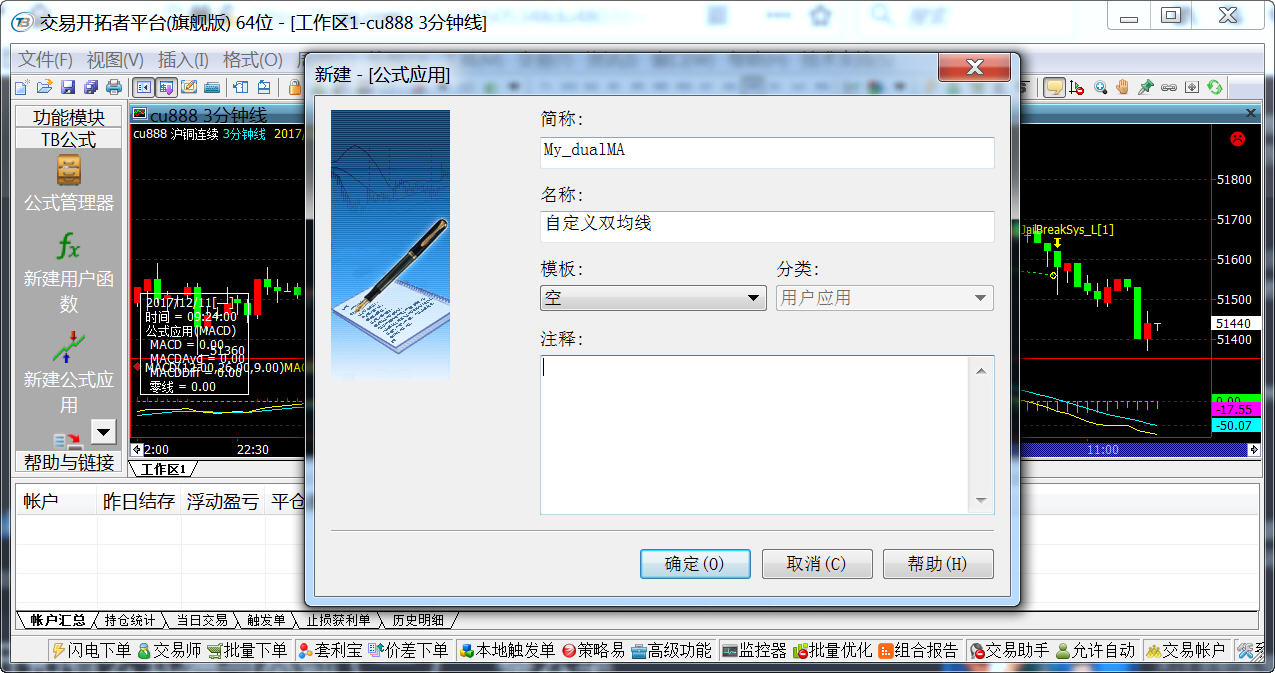Click the 交易助手 bottom bar button

(1010, 651)
